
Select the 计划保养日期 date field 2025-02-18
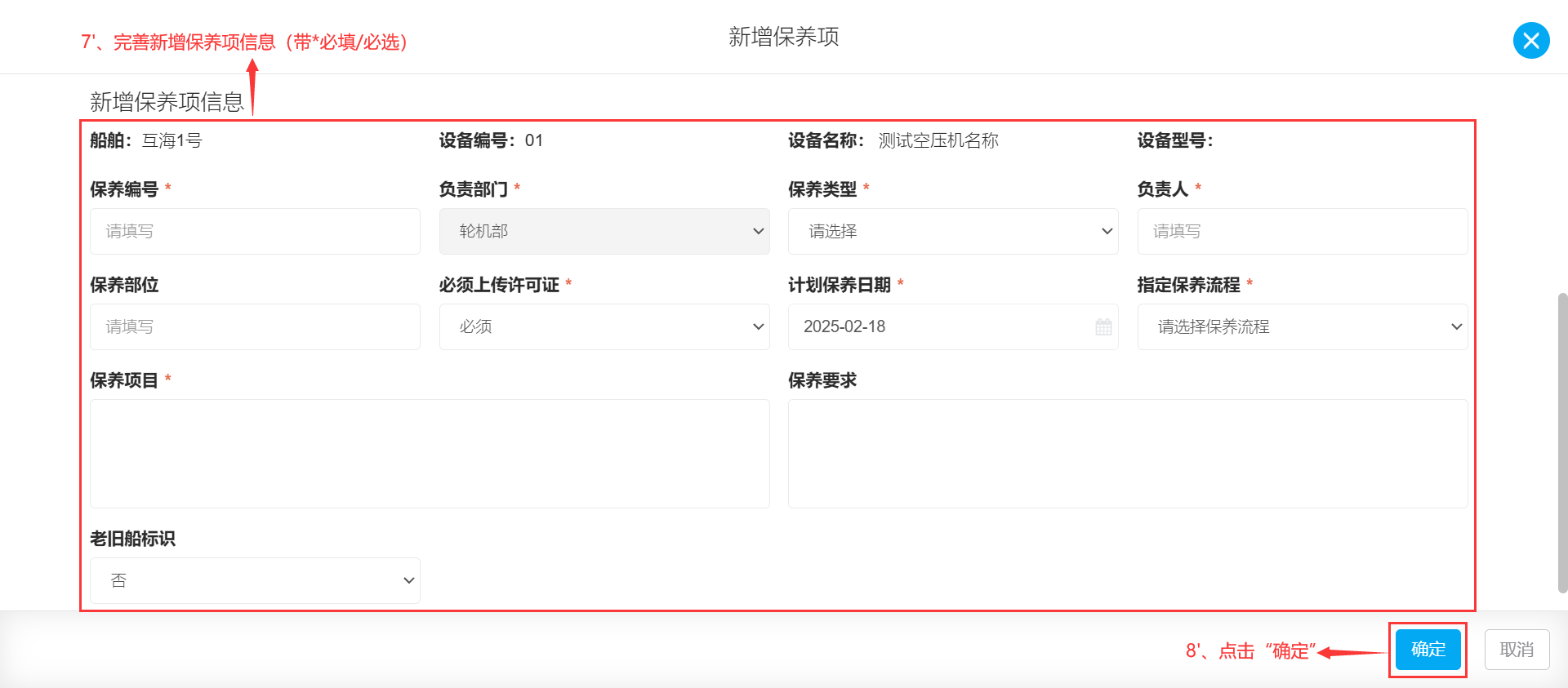[x=953, y=326]
